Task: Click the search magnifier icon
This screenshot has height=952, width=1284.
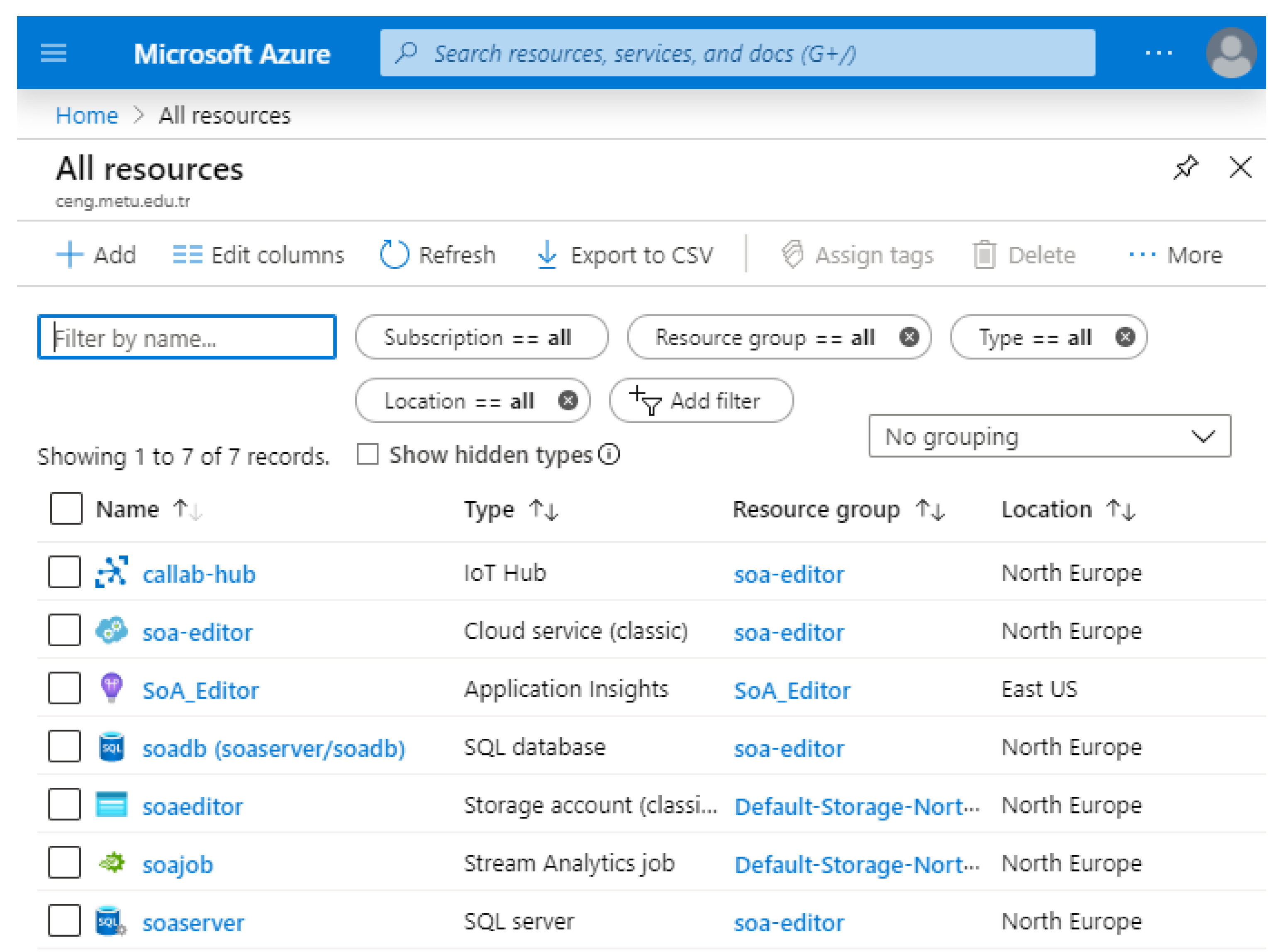Action: (x=406, y=52)
